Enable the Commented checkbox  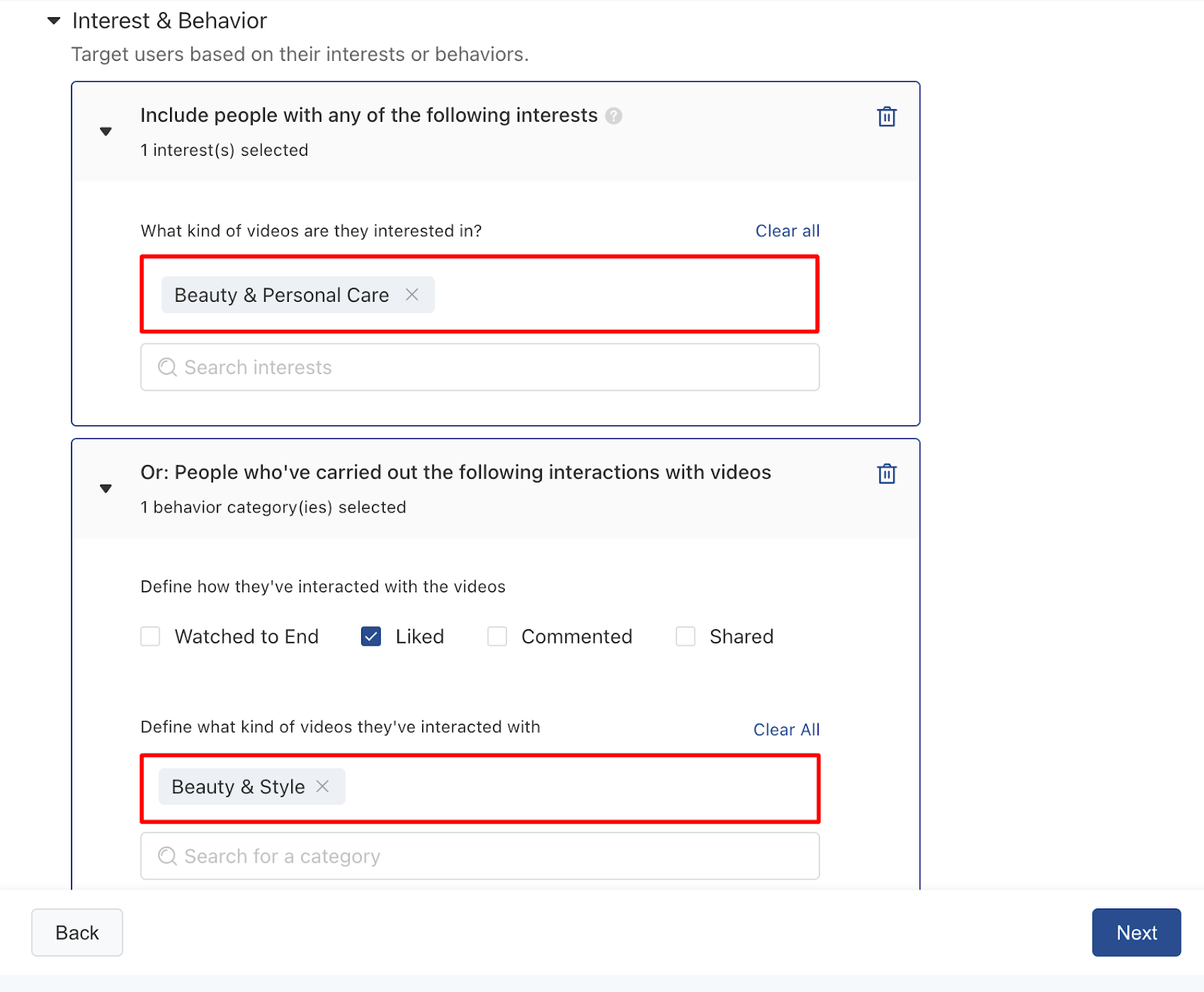coord(497,637)
